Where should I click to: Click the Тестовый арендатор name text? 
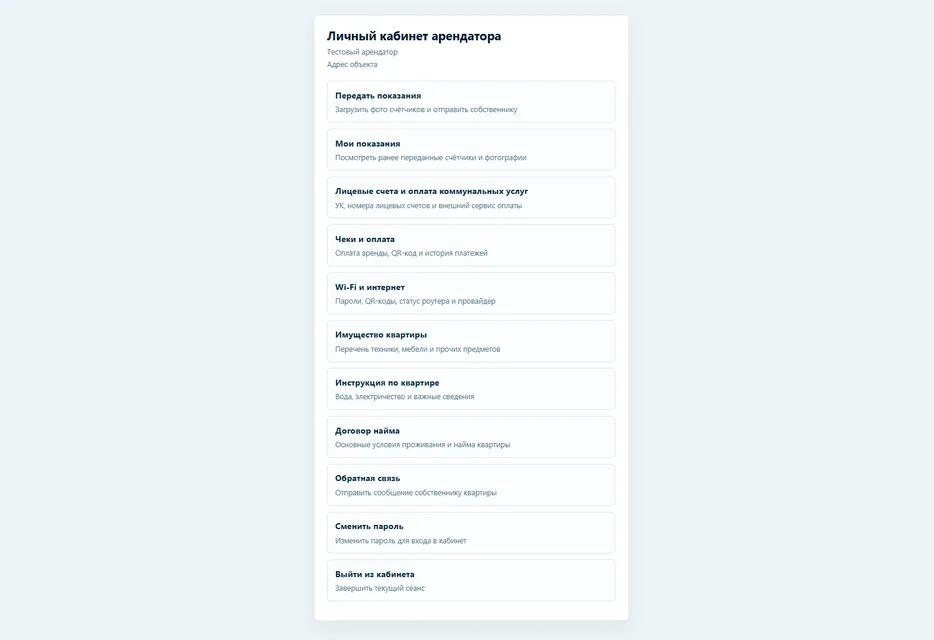[362, 52]
